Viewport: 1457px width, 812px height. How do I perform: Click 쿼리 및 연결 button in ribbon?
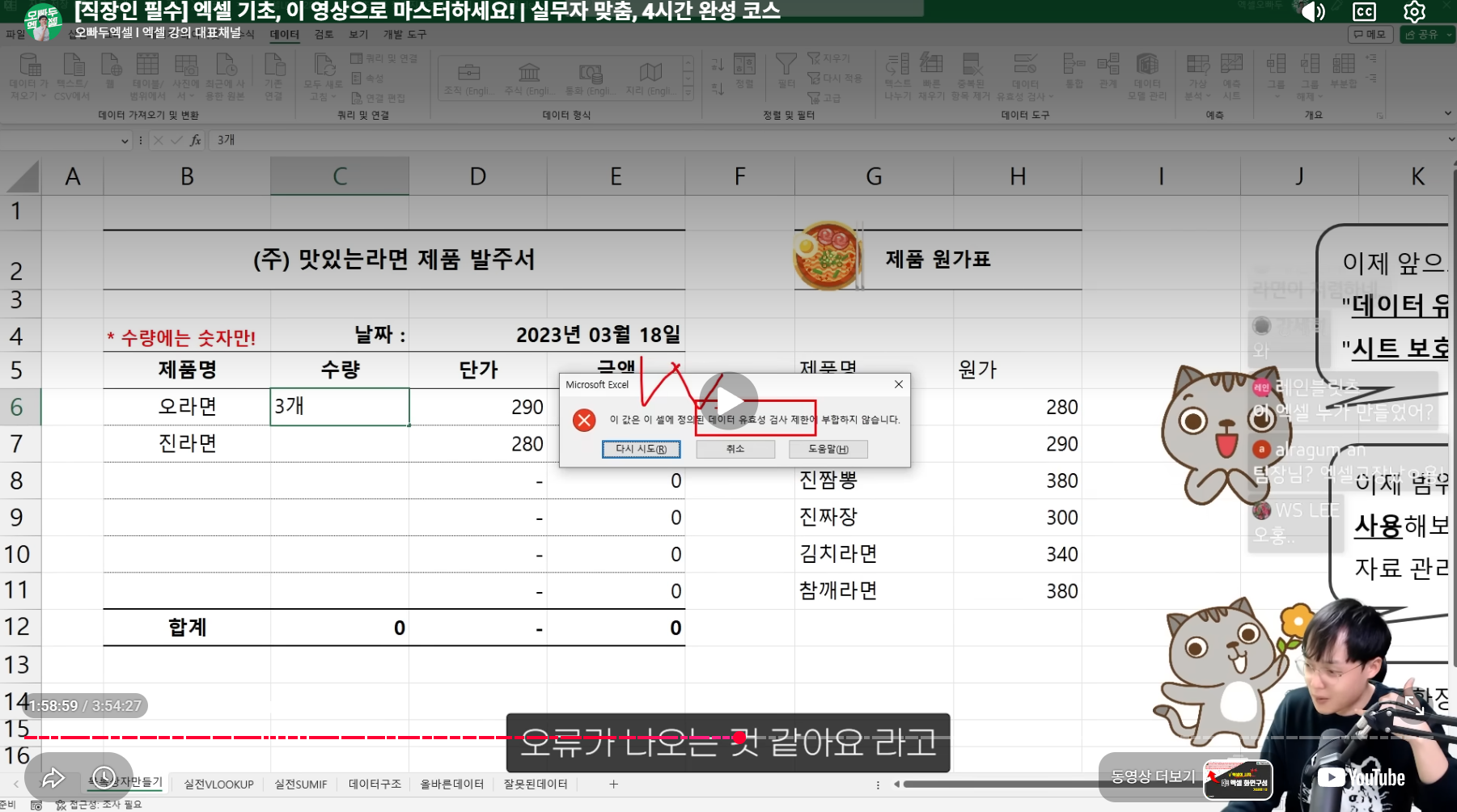384,58
